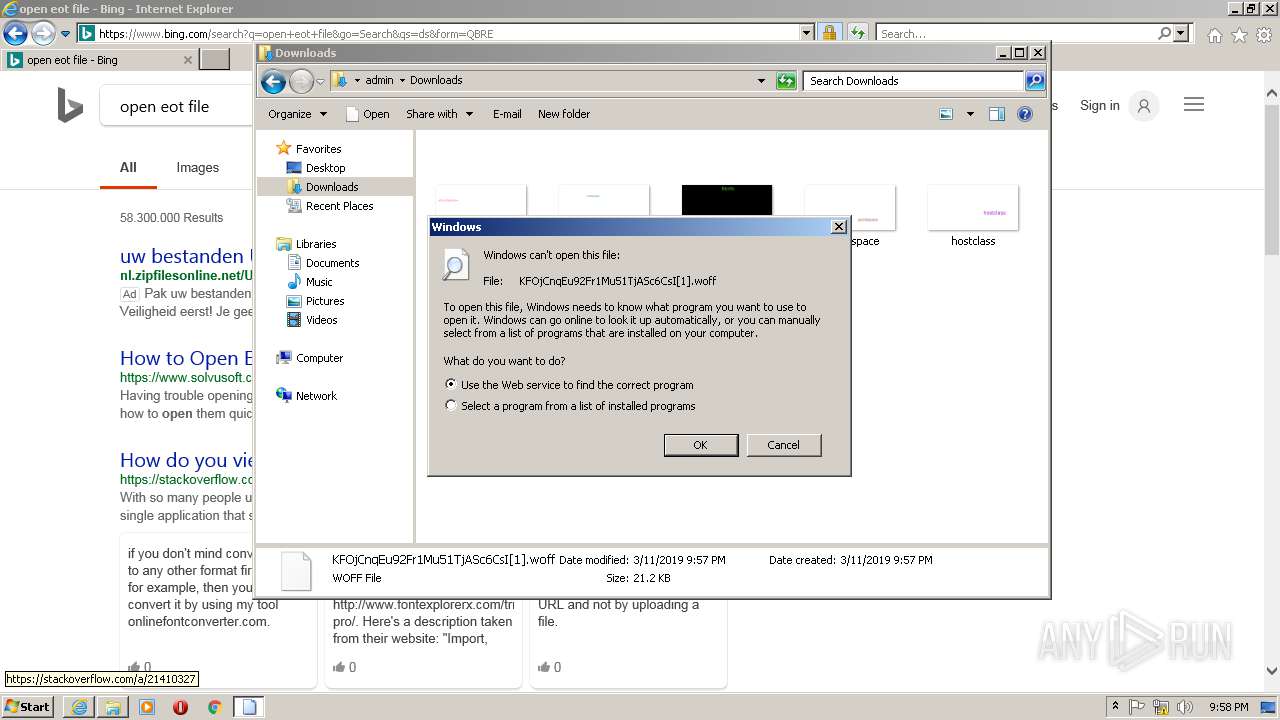Click the Internet Explorer forward arrow
This screenshot has height=720, width=1280.
pyautogui.click(x=42, y=33)
